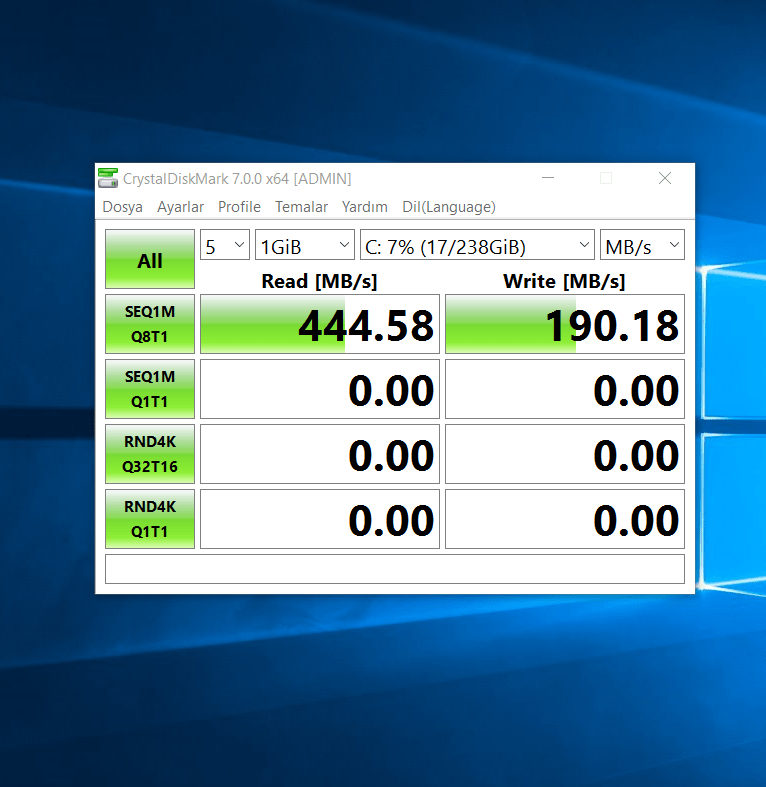Expand the MB/s unit dropdown
The height and width of the screenshot is (787, 766).
tap(643, 245)
